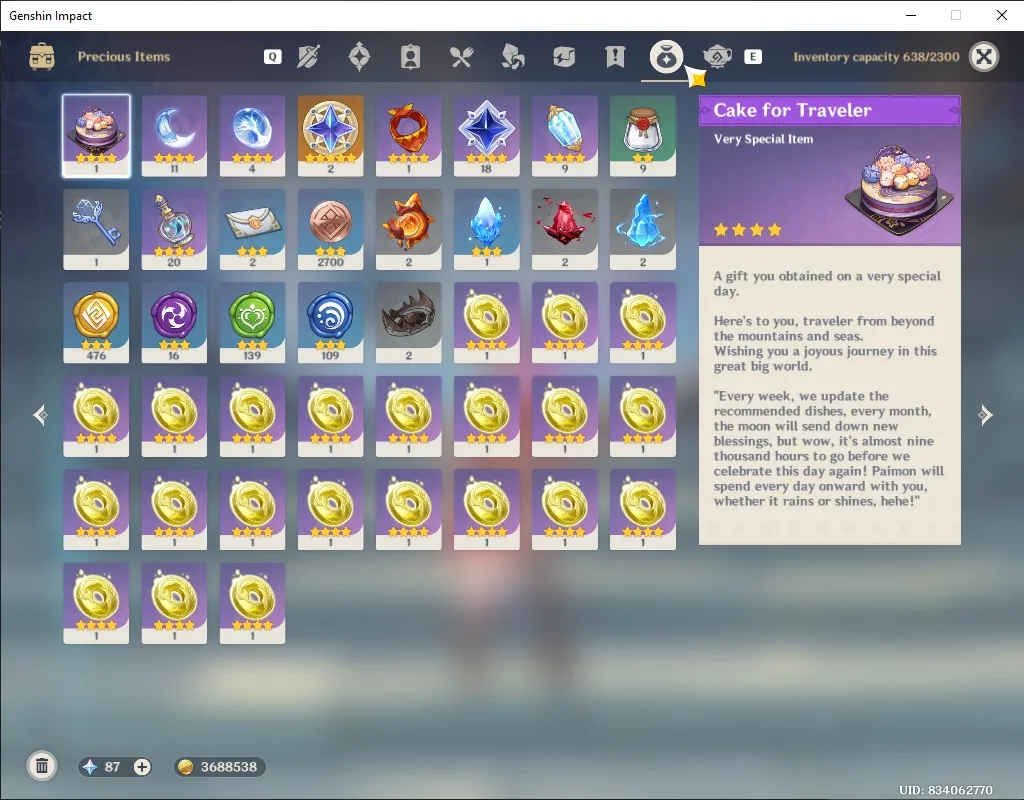Select the Gadgets tab icon

pos(564,57)
